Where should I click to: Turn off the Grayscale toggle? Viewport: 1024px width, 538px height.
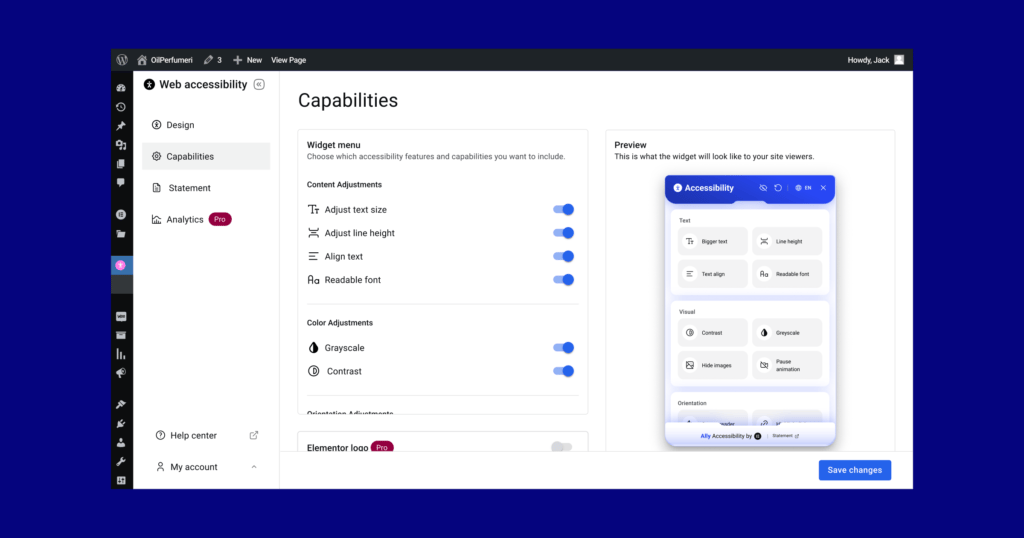click(x=564, y=348)
